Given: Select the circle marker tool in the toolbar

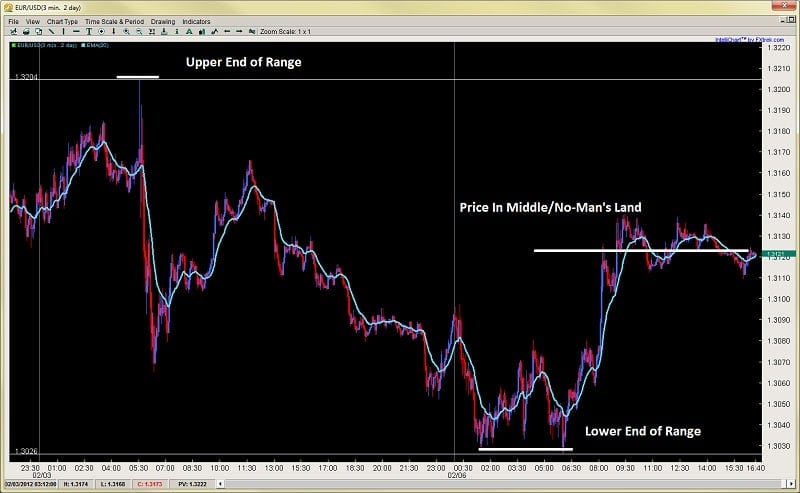Looking at the screenshot, I should (x=102, y=32).
